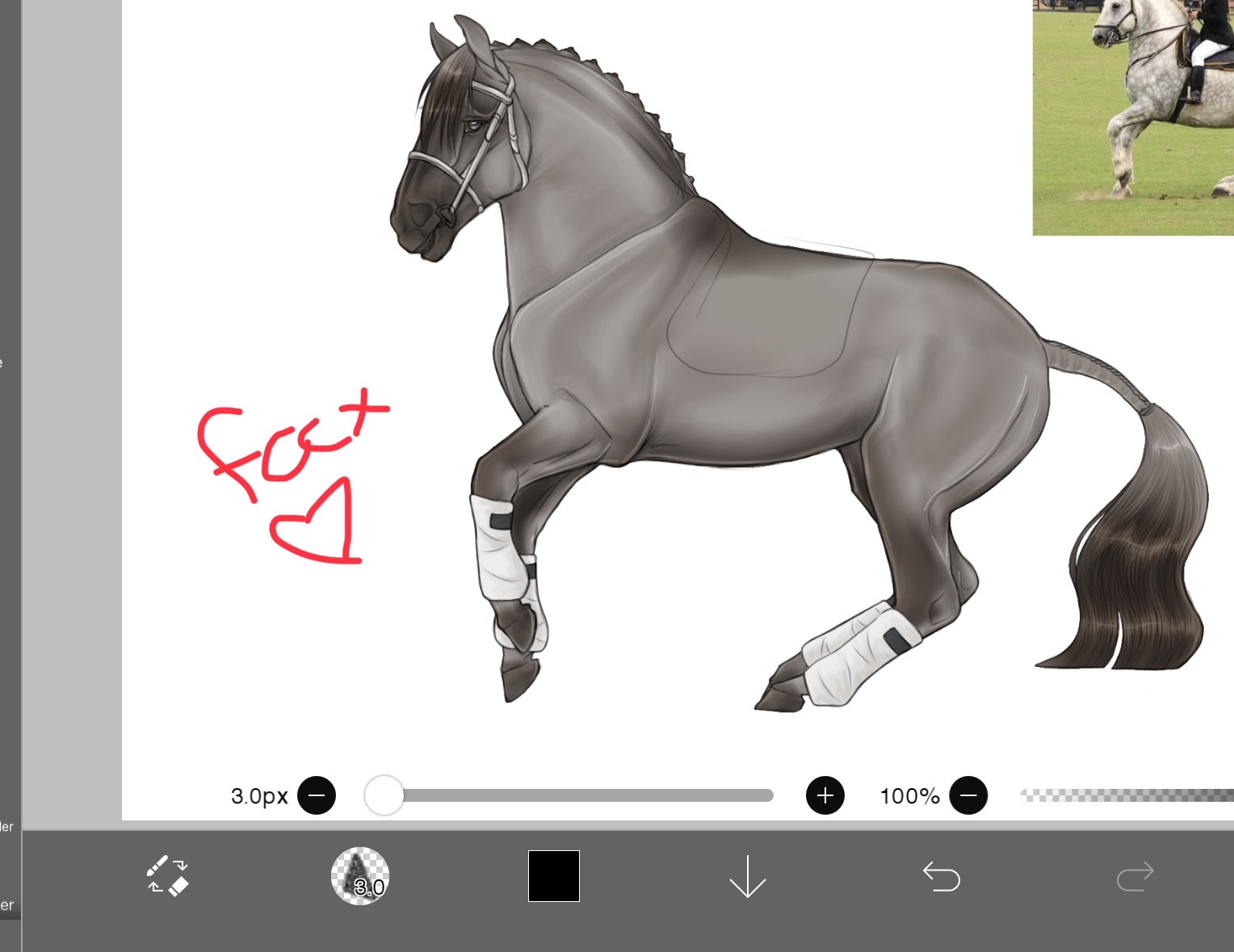Screen dimensions: 1234x952
Task: Tap the red heart doodle on canvas
Action: point(317,525)
